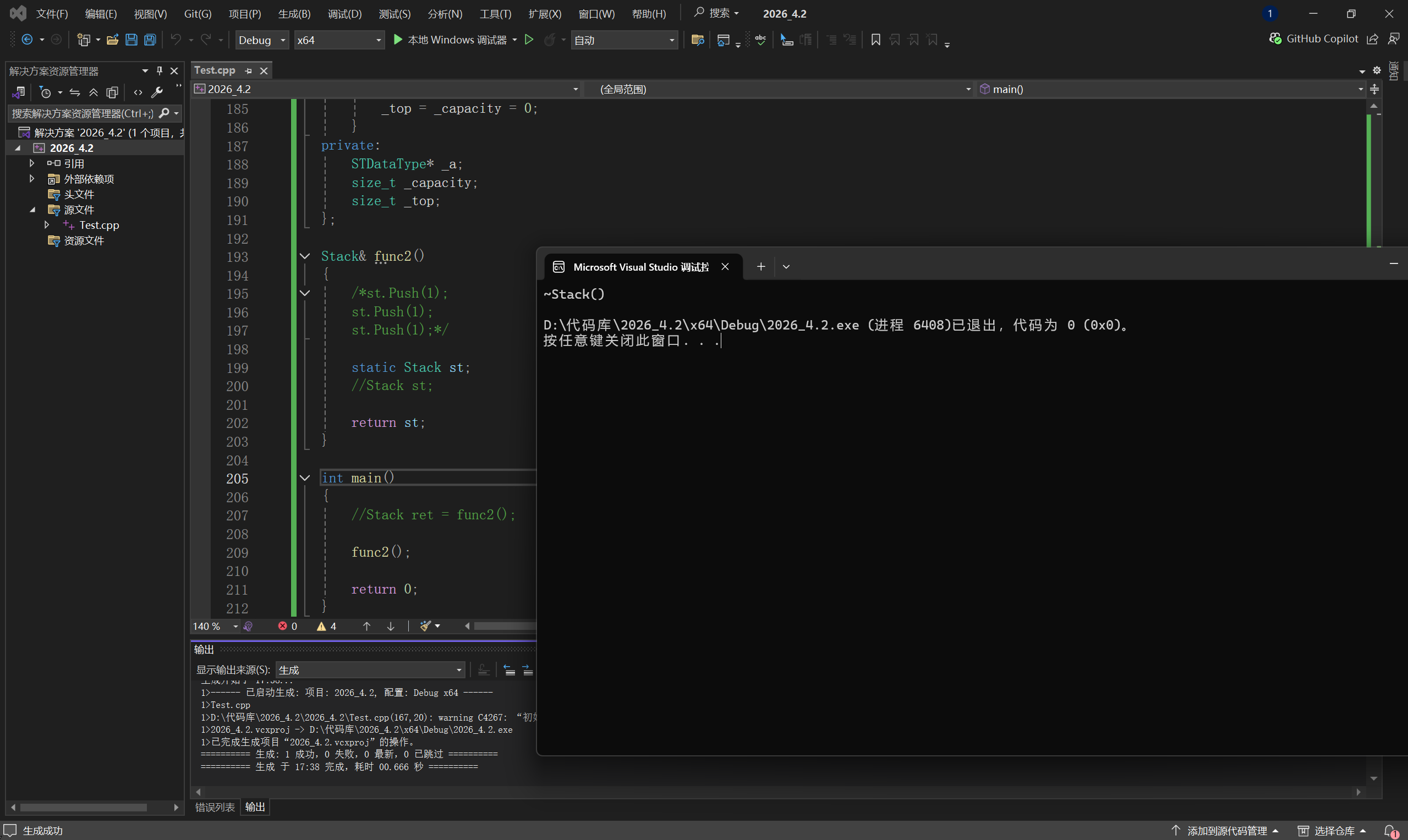Screen dimensions: 1408x840
Task: Start without debugging using the hollow play icon
Action: pos(529,40)
